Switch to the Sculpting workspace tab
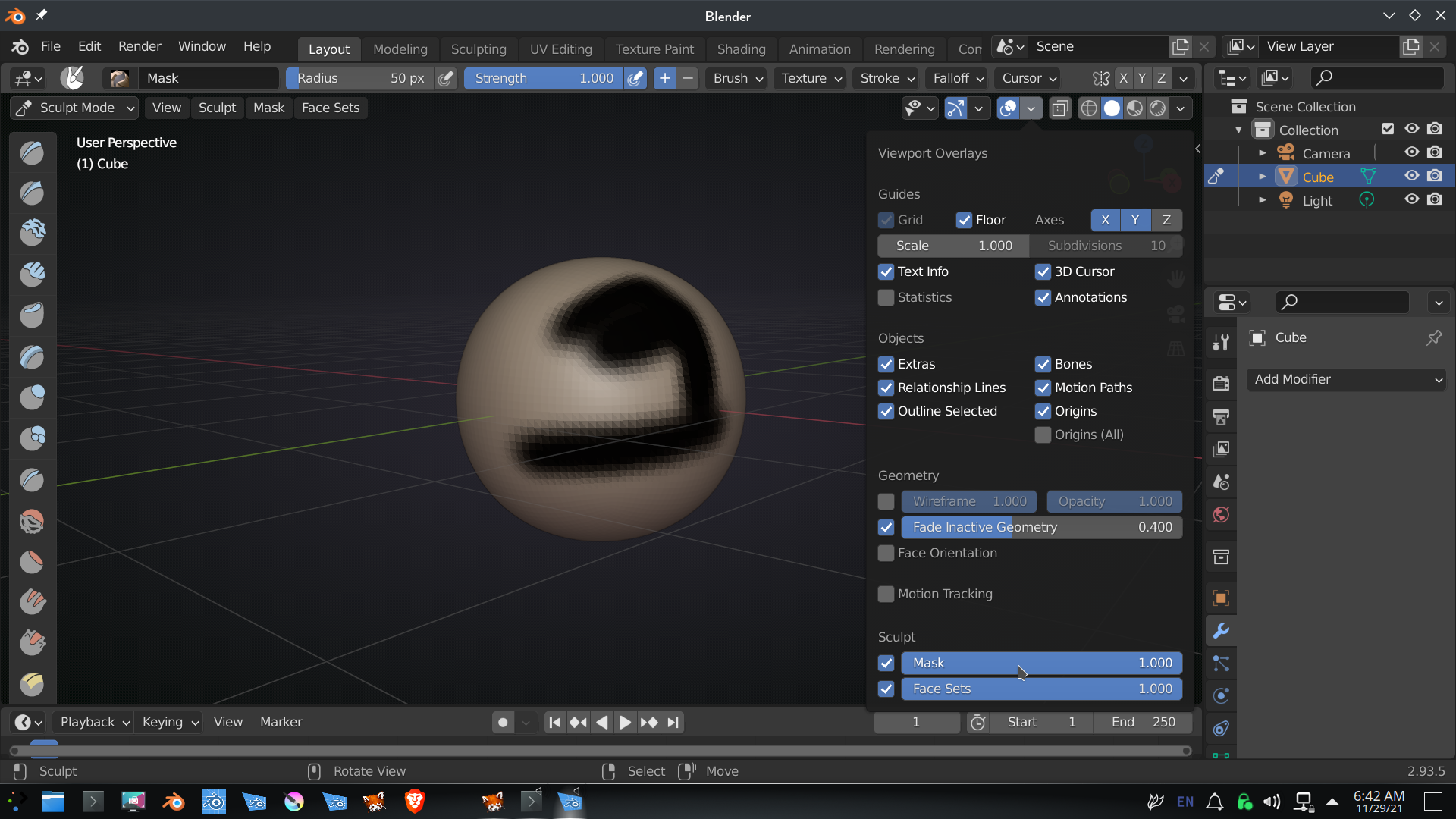This screenshot has height=819, width=1456. (479, 49)
